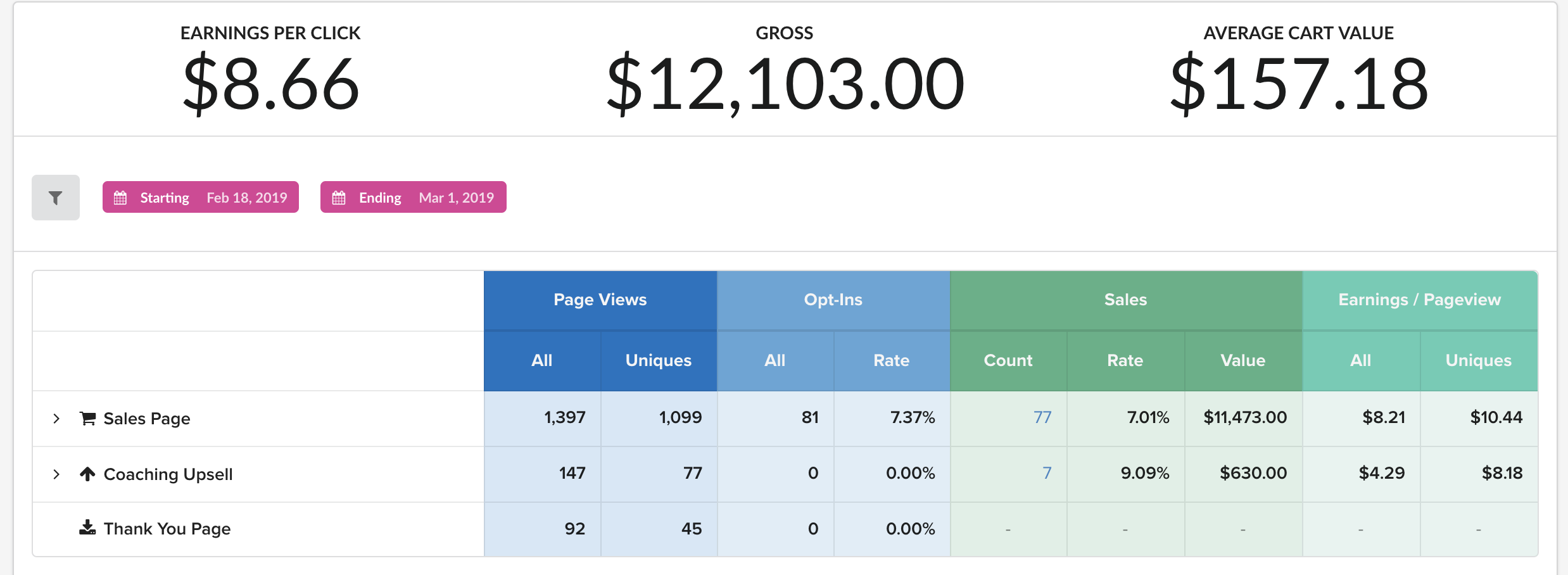Click the $4.29 earnings cell
1568x575 pixels.
(x=1361, y=474)
